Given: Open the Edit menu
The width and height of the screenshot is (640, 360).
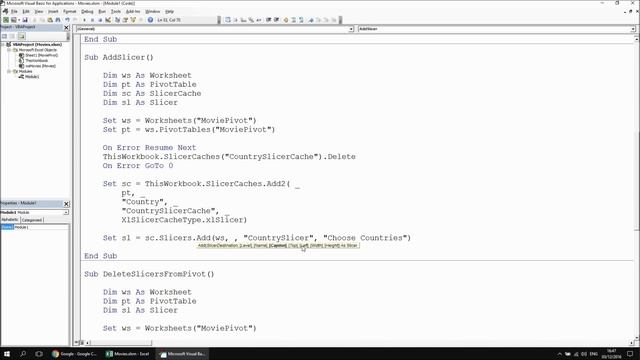Looking at the screenshot, I should (26, 11).
